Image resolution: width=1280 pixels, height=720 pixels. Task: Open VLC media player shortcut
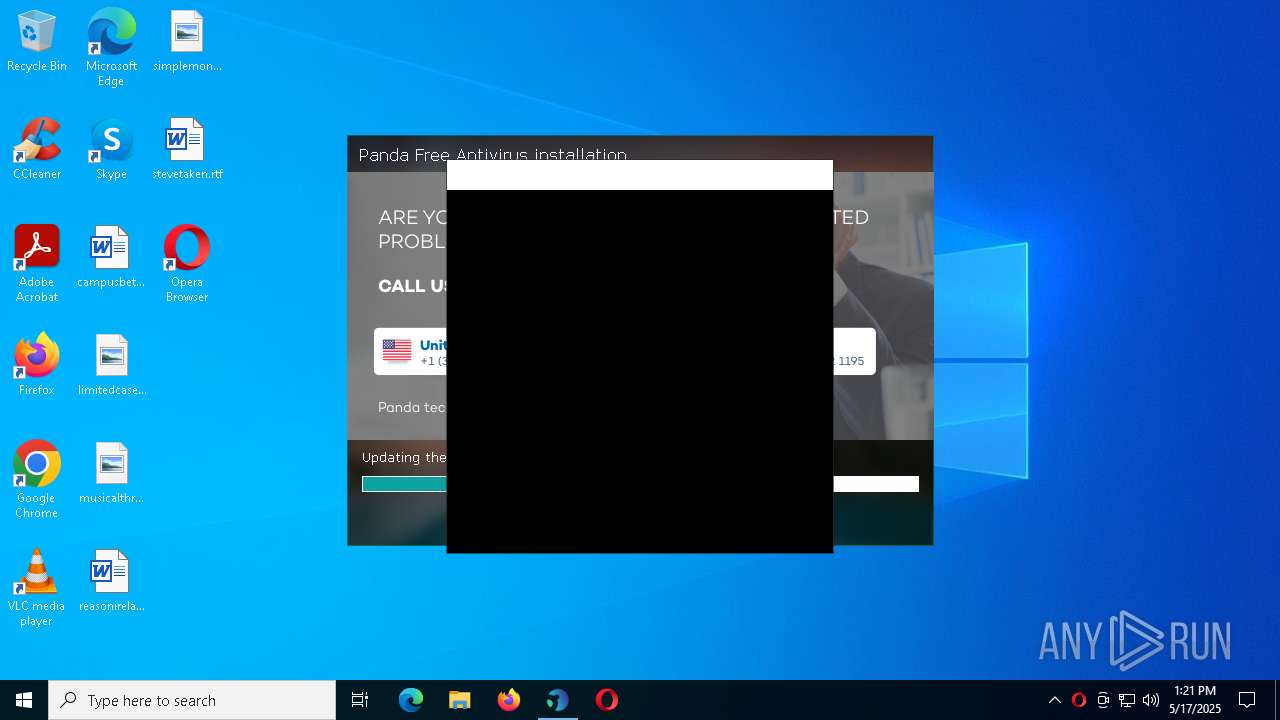coord(37,588)
